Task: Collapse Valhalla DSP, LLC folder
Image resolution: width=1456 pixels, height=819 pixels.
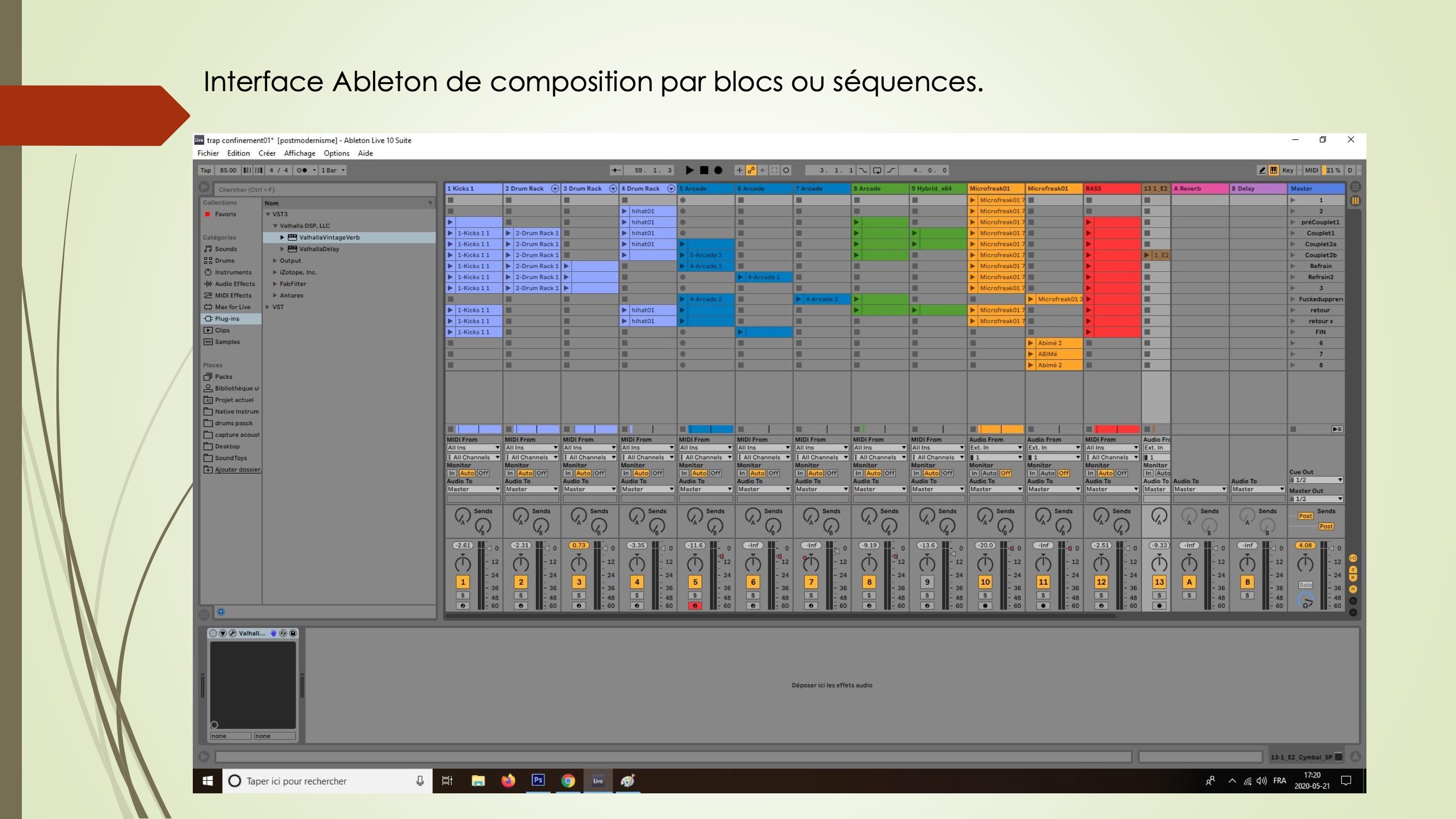Action: point(275,225)
